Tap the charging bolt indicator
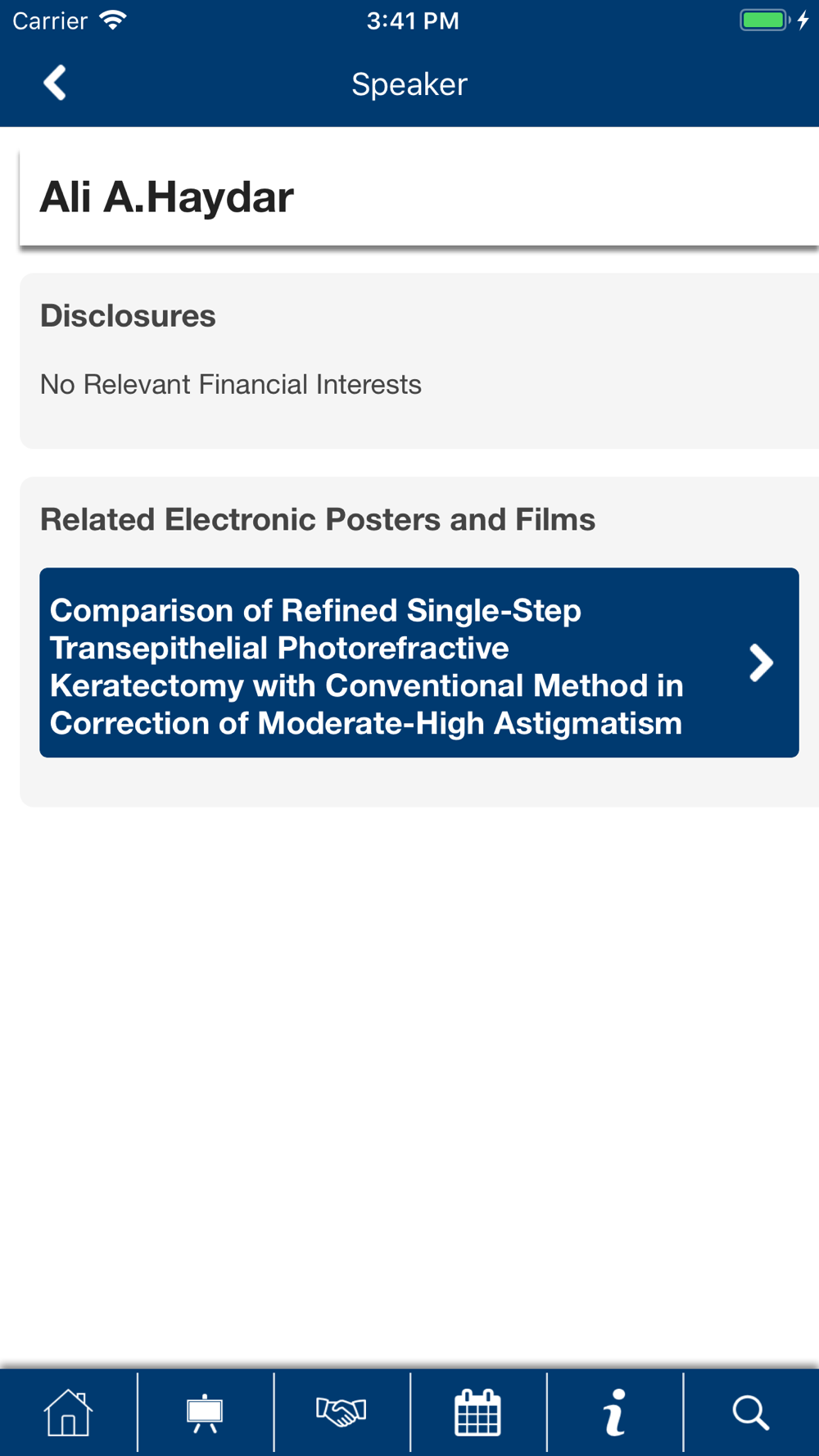The height and width of the screenshot is (1456, 819). [803, 20]
